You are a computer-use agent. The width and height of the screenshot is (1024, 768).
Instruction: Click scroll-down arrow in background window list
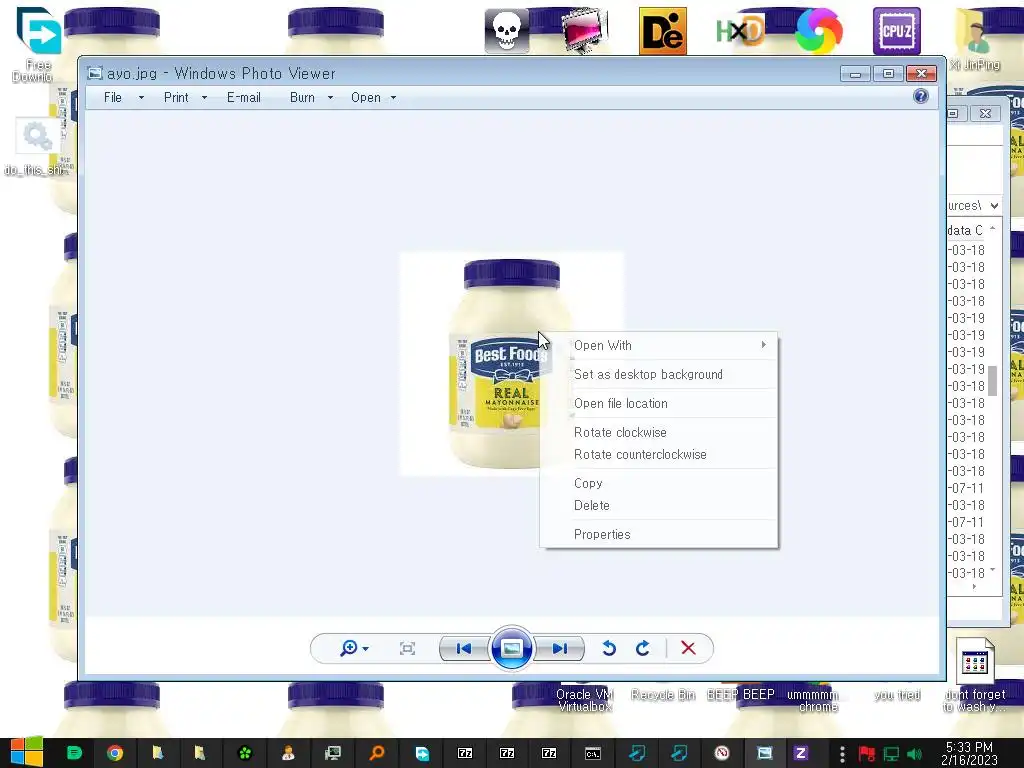pyautogui.click(x=993, y=570)
